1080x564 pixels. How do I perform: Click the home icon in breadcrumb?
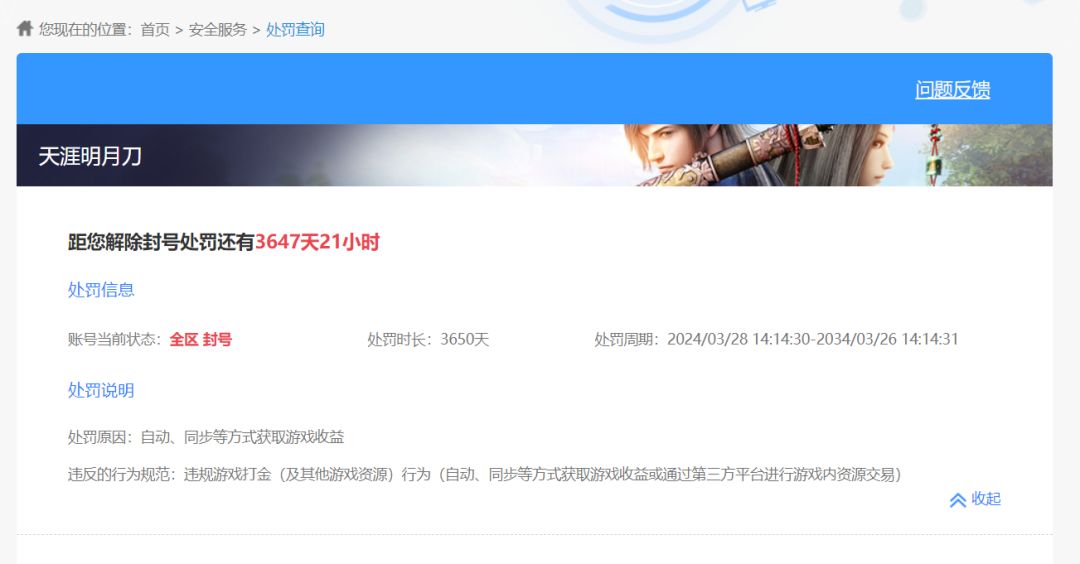point(25,28)
